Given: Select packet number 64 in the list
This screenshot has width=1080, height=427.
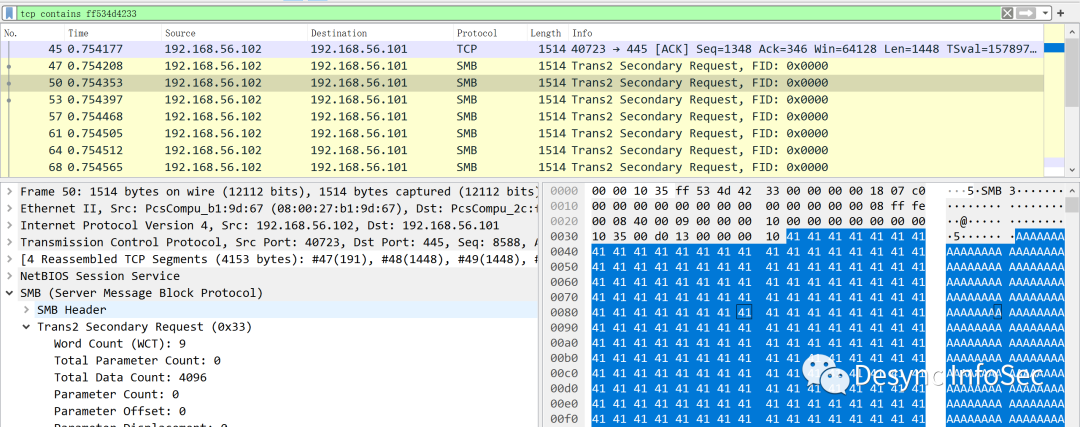Looking at the screenshot, I should (522, 150).
